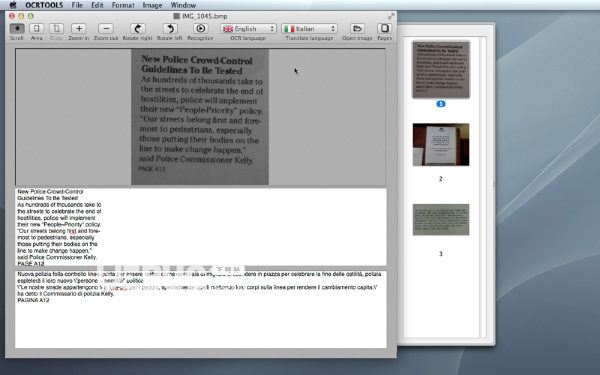Image resolution: width=600 pixels, height=375 pixels.
Task: Open an image file
Action: click(357, 29)
